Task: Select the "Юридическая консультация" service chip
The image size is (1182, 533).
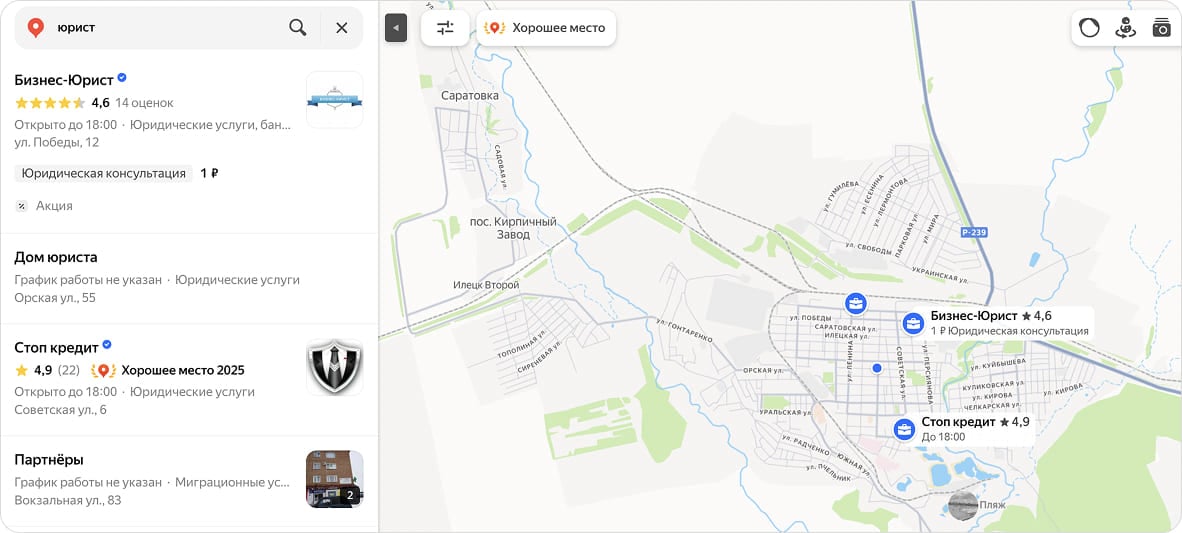Action: (104, 173)
